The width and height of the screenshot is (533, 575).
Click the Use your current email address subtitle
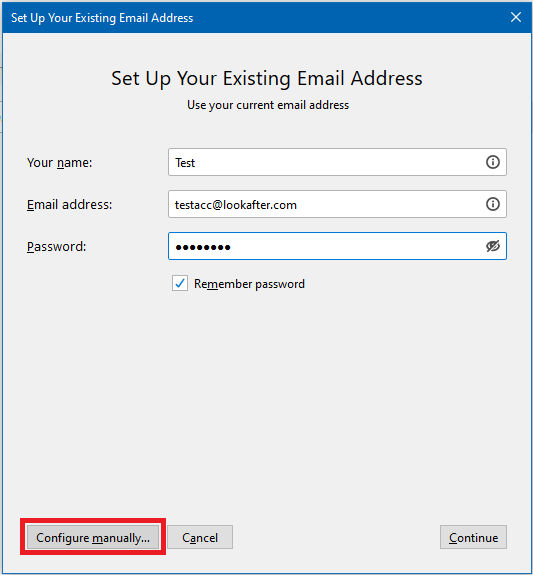268,105
